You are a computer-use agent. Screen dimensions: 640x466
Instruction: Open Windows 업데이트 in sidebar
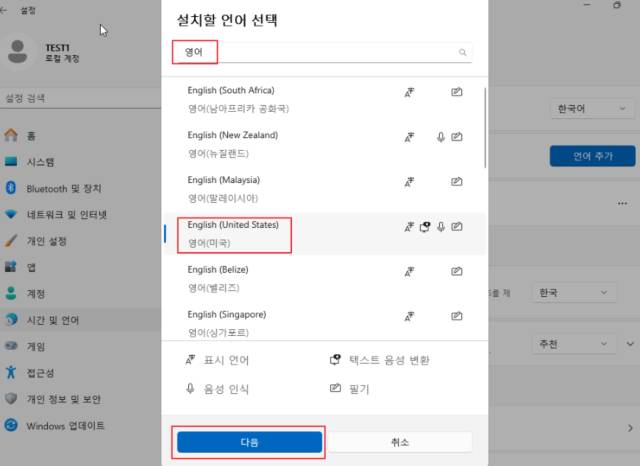click(x=65, y=425)
